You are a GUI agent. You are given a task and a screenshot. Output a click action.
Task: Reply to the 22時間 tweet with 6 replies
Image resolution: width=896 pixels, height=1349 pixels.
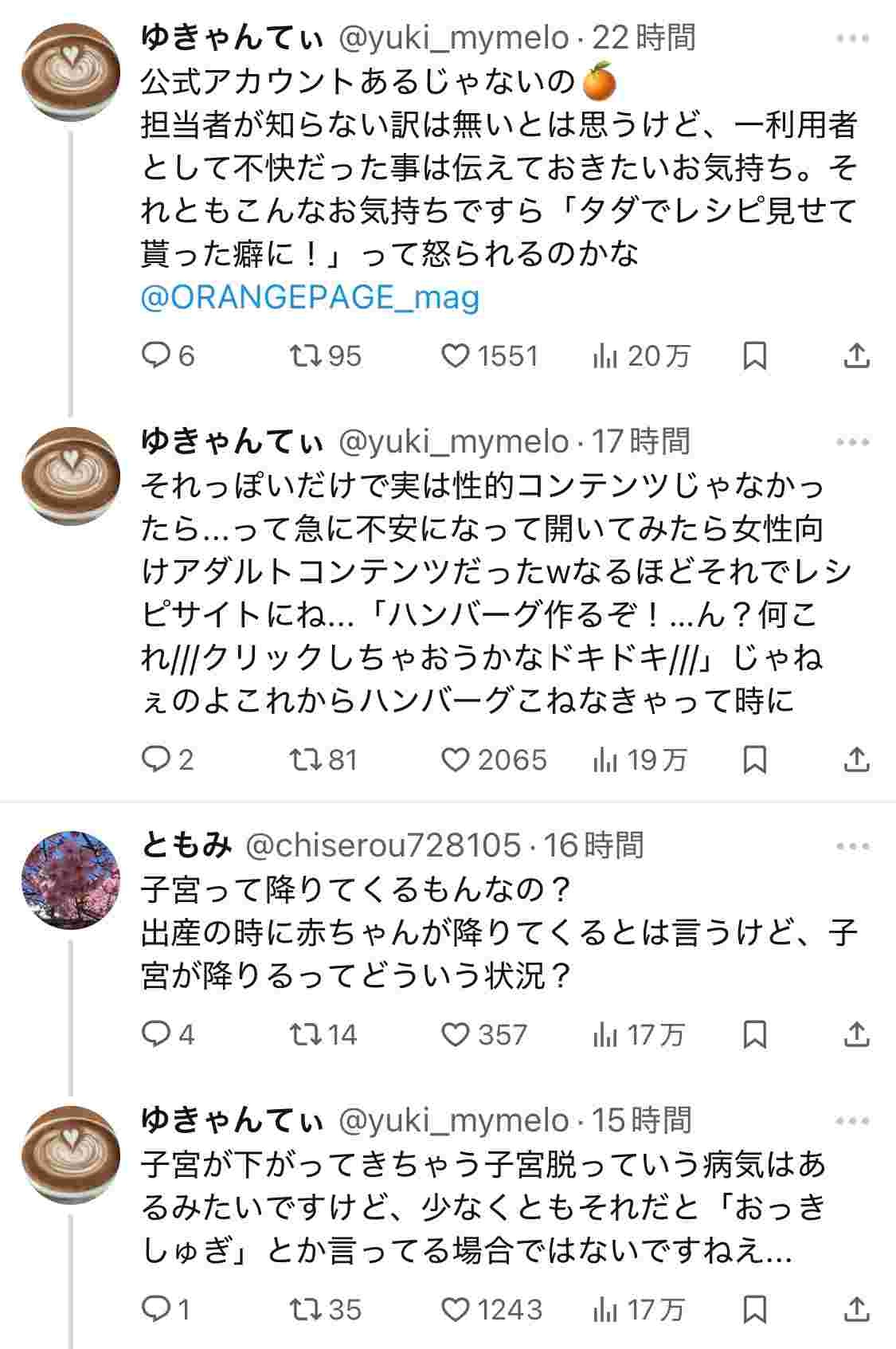(154, 355)
